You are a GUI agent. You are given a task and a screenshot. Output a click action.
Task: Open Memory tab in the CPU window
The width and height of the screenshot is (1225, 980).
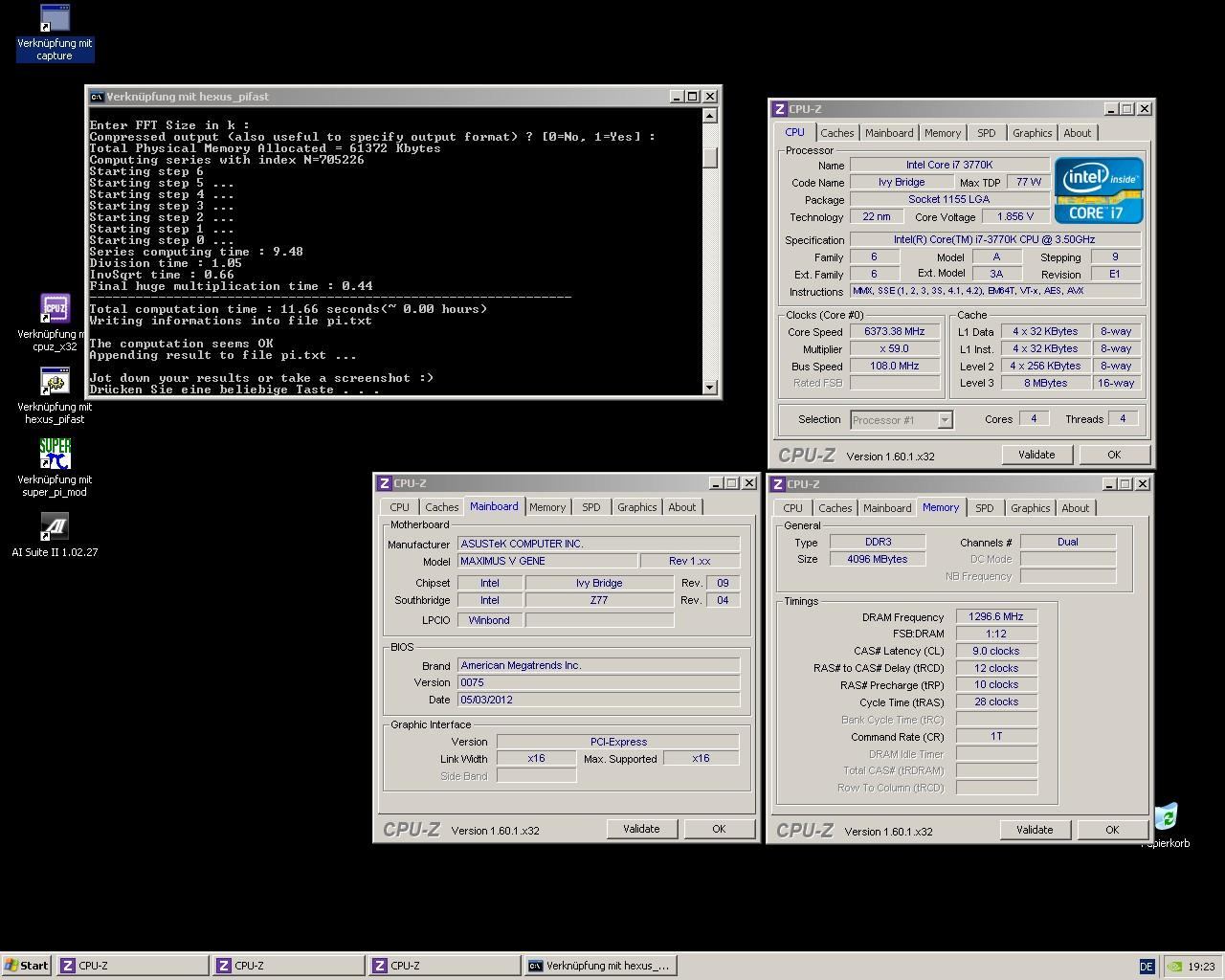pos(943,133)
